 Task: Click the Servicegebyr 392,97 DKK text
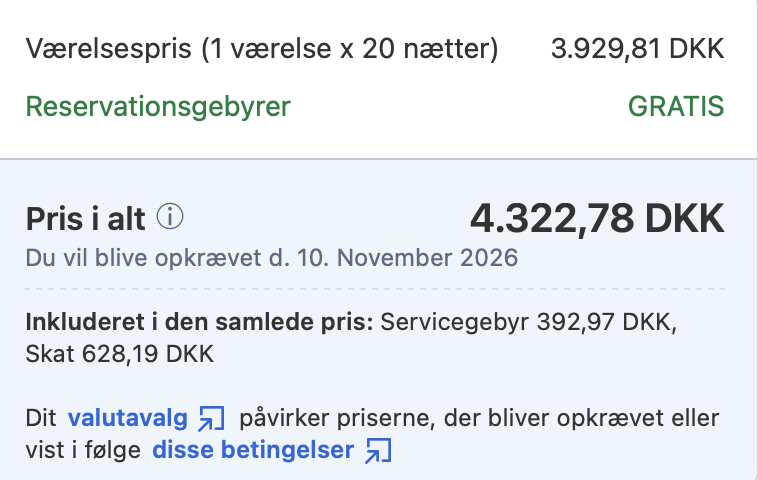(529, 322)
